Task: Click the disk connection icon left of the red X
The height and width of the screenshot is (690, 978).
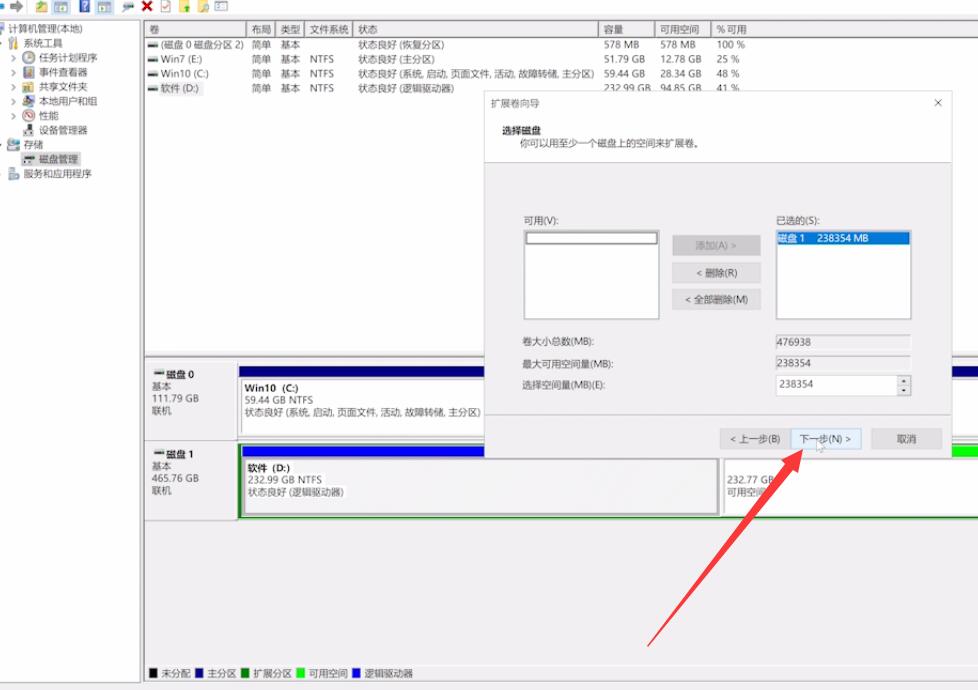Action: coord(128,6)
